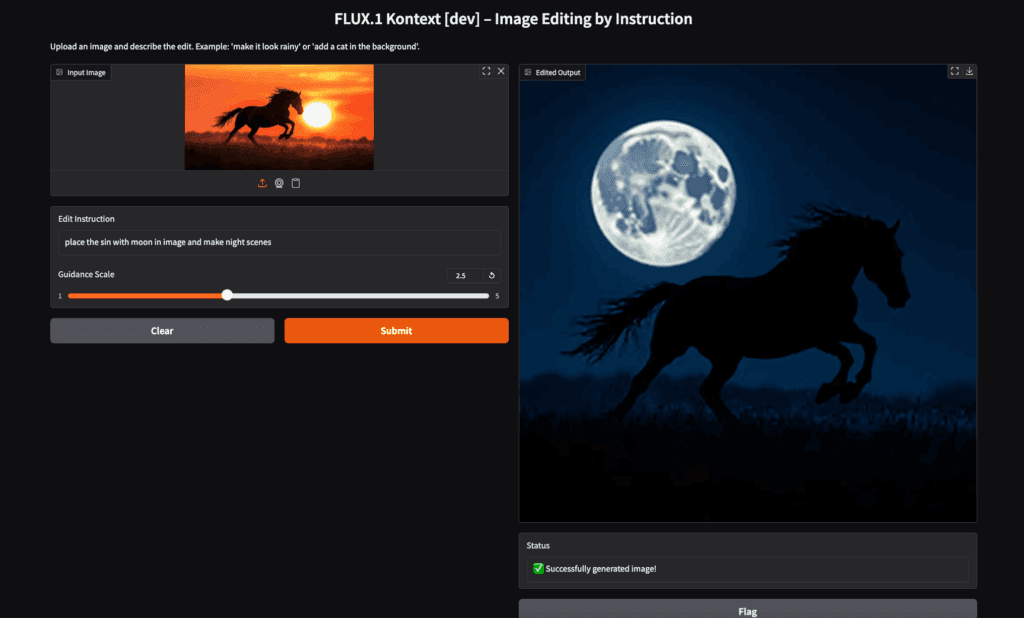This screenshot has width=1024, height=618.
Task: Click the guidance scale number field showing 2.5
Action: point(465,276)
